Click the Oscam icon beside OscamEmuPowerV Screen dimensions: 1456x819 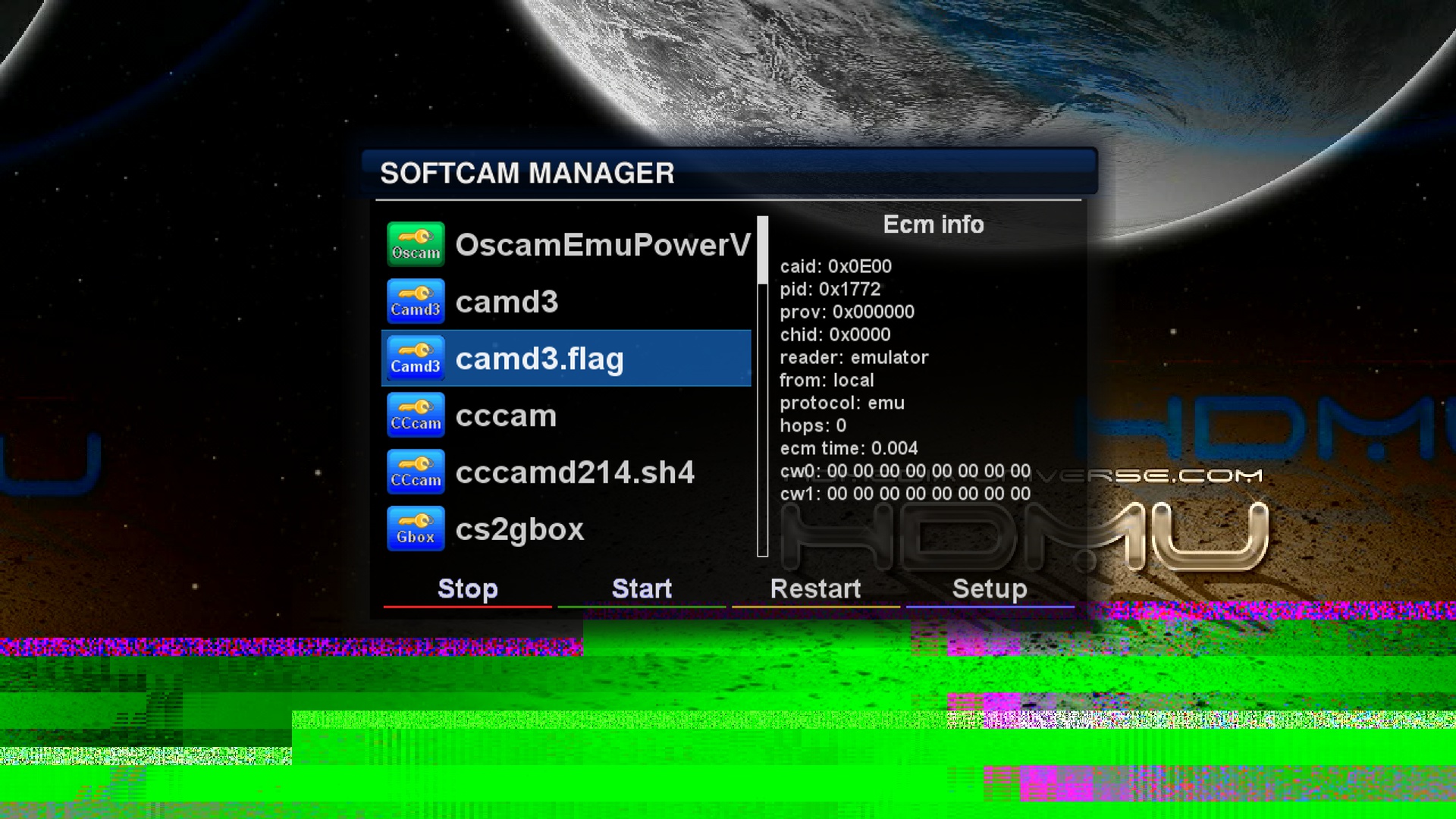tap(416, 244)
